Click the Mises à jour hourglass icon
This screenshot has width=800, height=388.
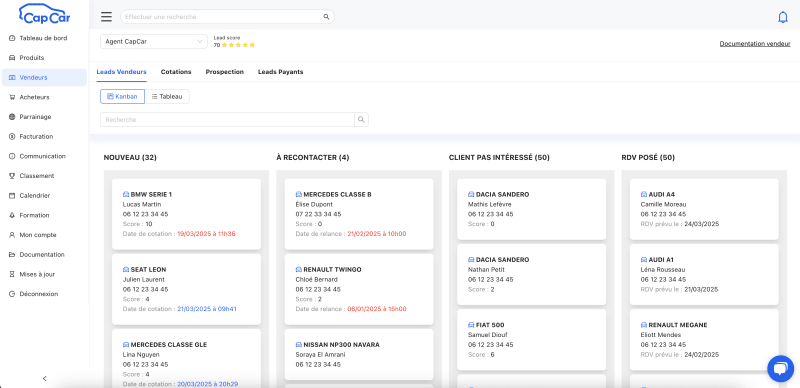(x=12, y=274)
